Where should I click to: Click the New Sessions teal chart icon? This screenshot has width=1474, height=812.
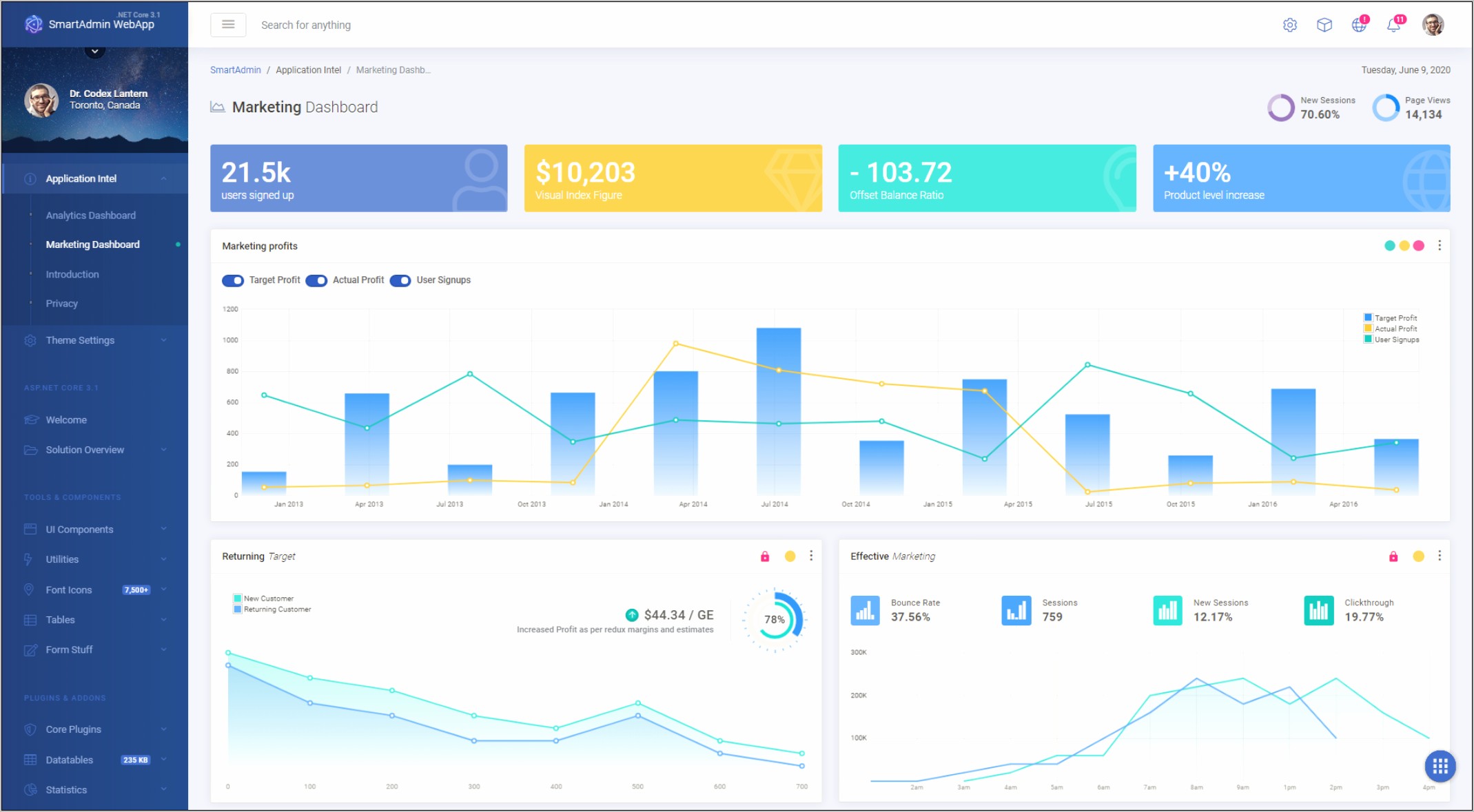point(1167,610)
